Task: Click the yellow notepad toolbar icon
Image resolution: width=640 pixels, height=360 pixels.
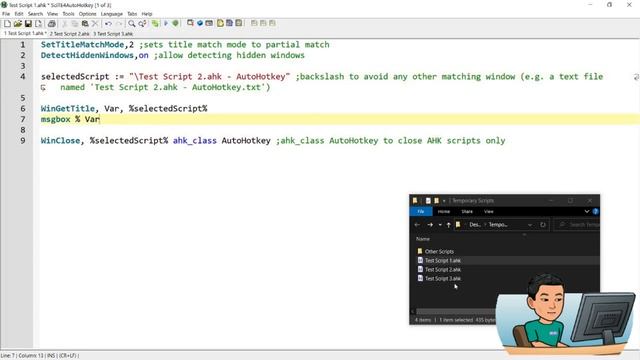Action: (x=220, y=23)
